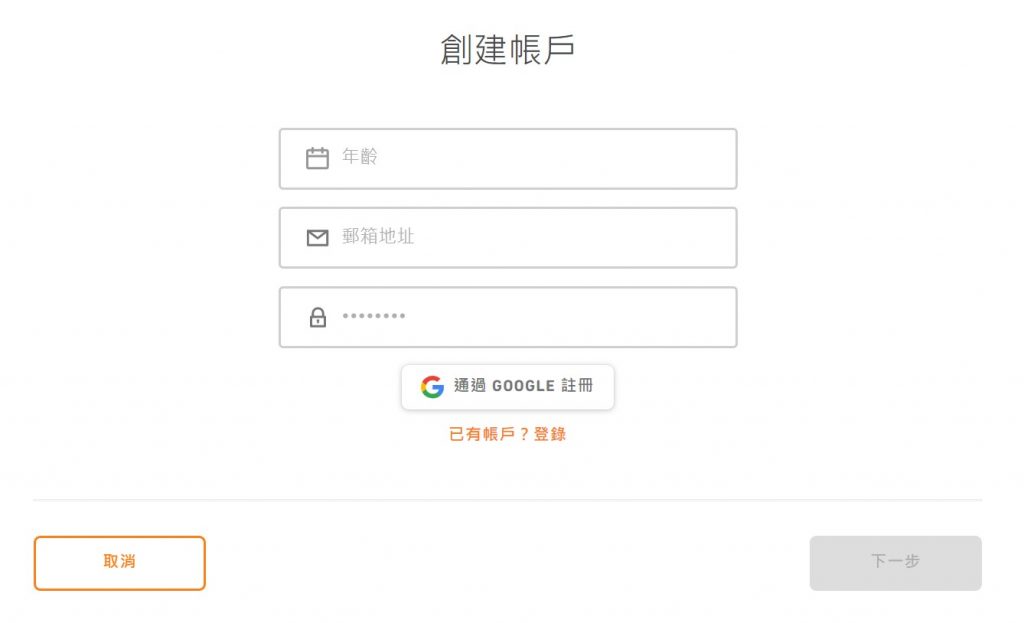The width and height of the screenshot is (1024, 623).
Task: Click the calendar icon in the 年齡 field
Action: pyautogui.click(x=317, y=158)
